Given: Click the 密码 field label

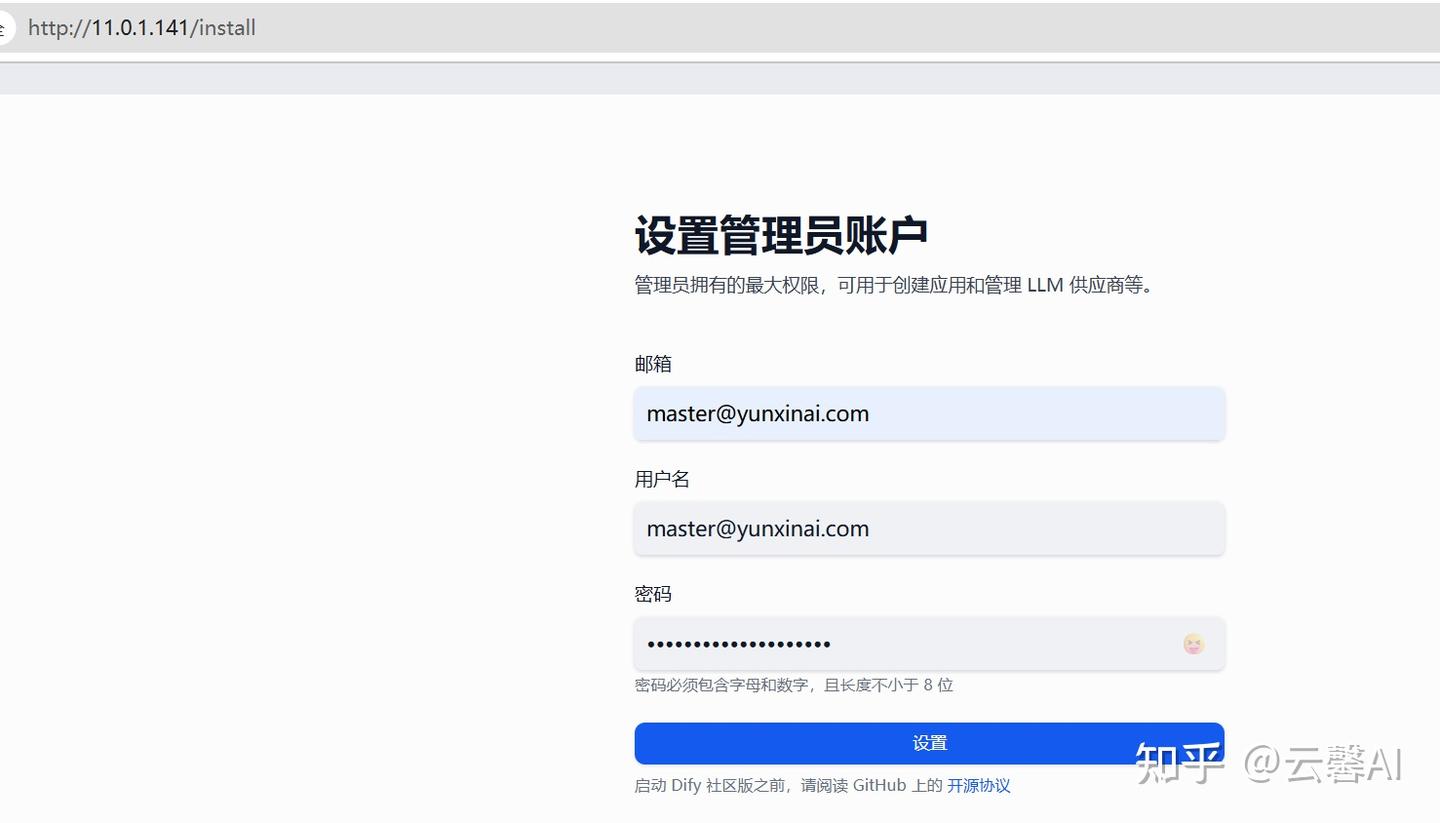Looking at the screenshot, I should coord(652,593).
